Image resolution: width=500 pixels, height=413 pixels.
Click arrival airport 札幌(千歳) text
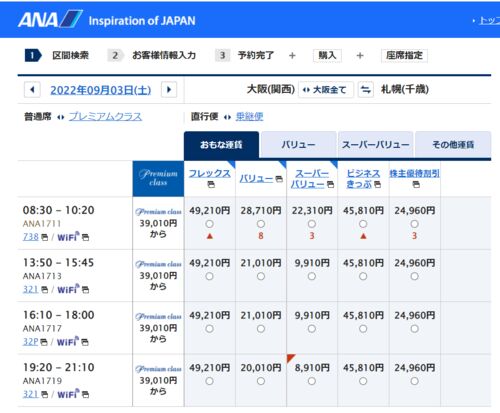405,89
